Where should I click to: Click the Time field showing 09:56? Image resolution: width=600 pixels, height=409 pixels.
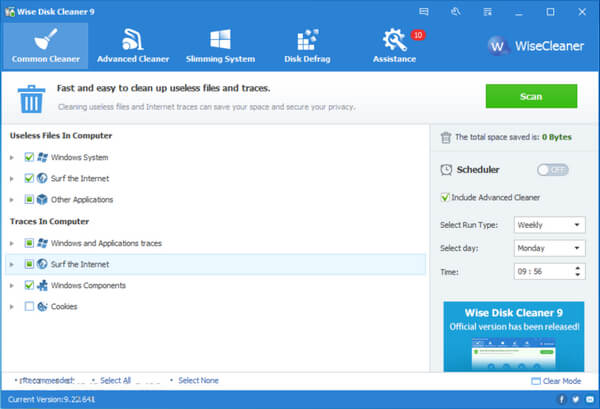549,272
